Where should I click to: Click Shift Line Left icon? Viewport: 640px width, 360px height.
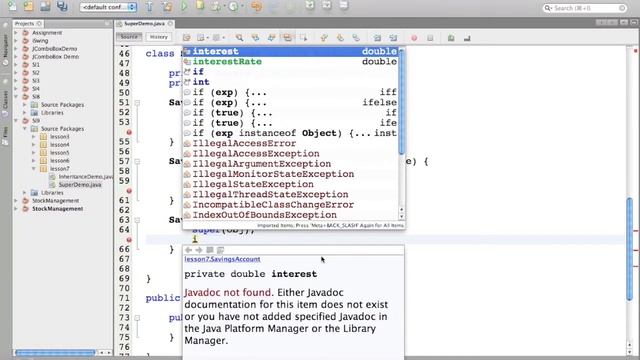click(x=377, y=38)
